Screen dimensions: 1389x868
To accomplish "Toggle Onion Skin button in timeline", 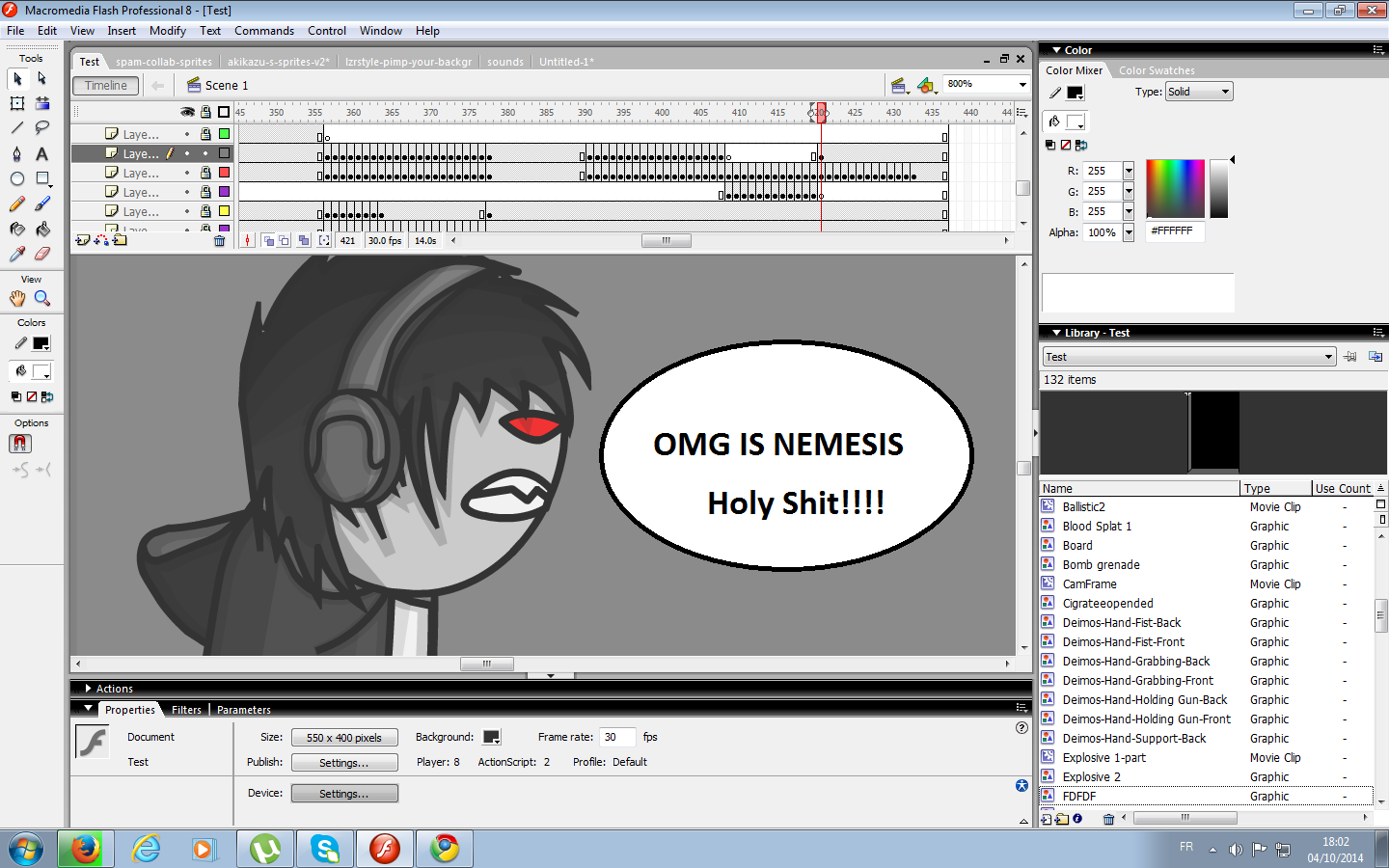I will coord(269,240).
